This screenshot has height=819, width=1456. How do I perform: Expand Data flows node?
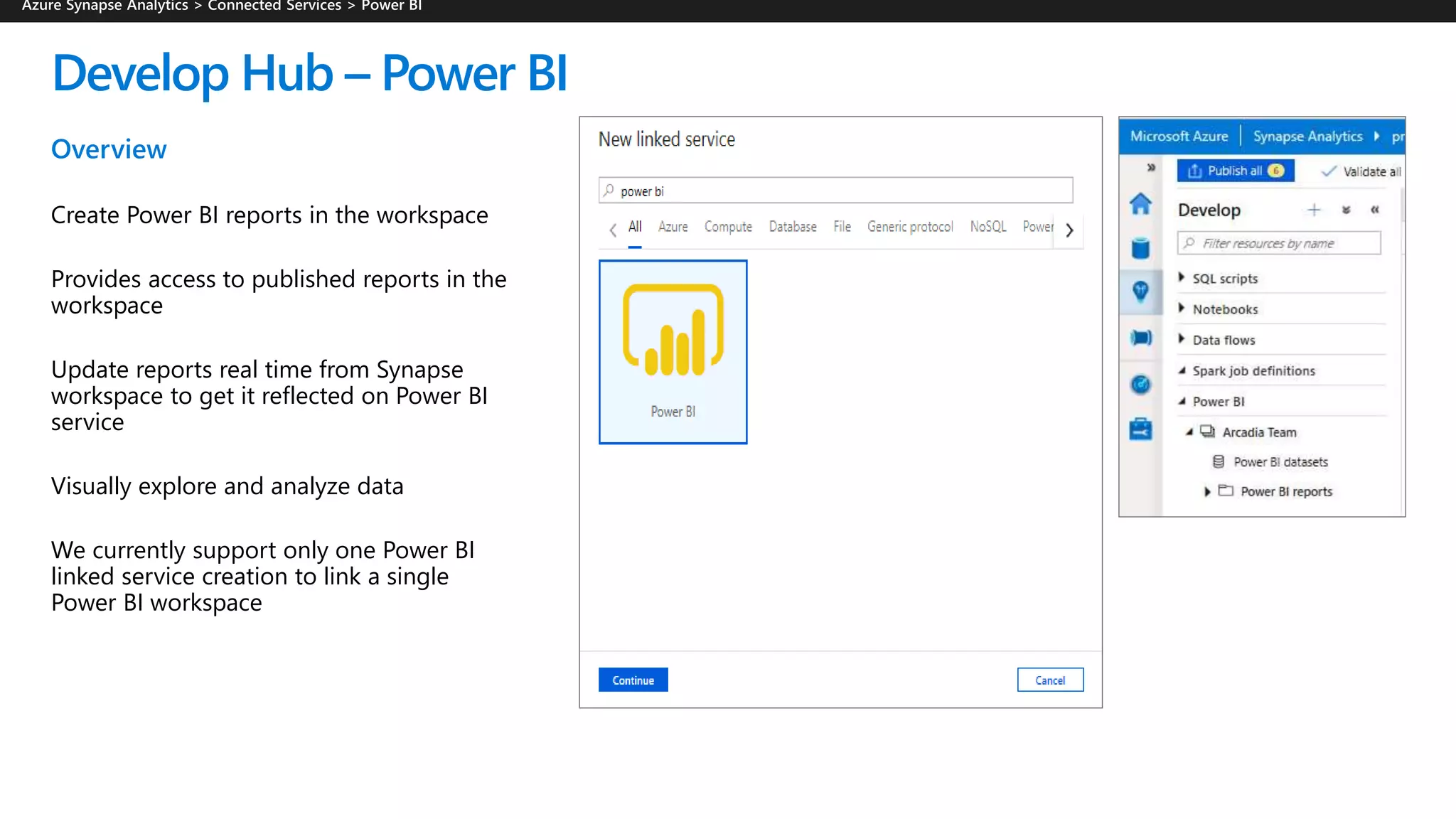pyautogui.click(x=1182, y=338)
